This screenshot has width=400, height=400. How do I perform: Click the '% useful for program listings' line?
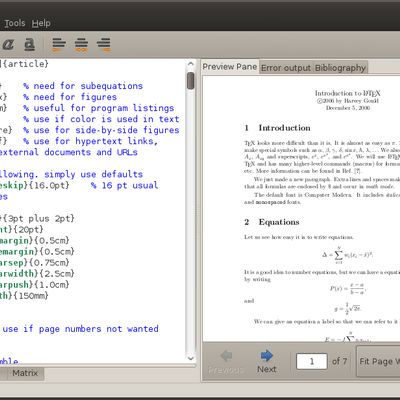(x=99, y=108)
